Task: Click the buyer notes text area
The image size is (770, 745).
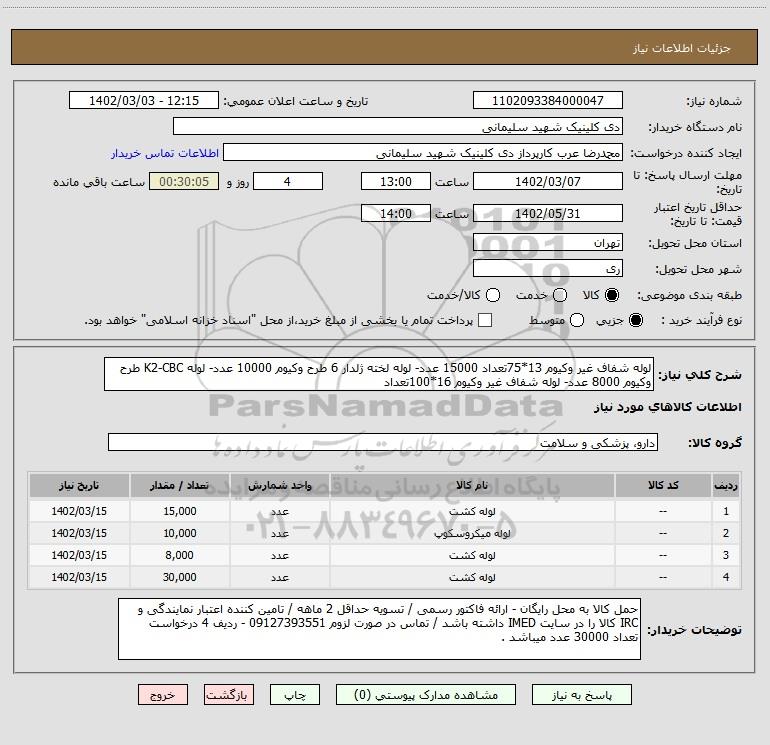Action: (x=379, y=629)
